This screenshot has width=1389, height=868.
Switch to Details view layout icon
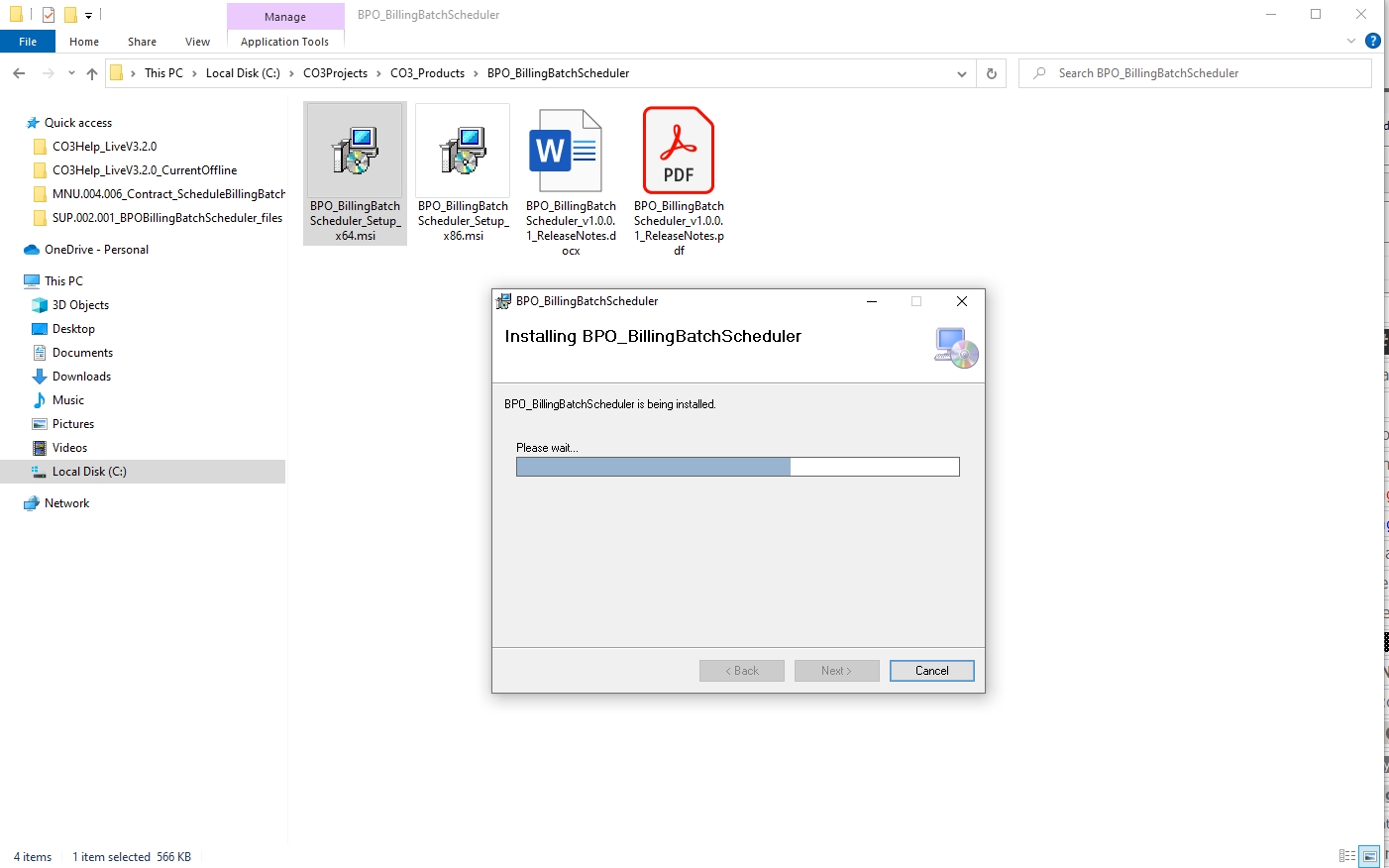click(1347, 856)
